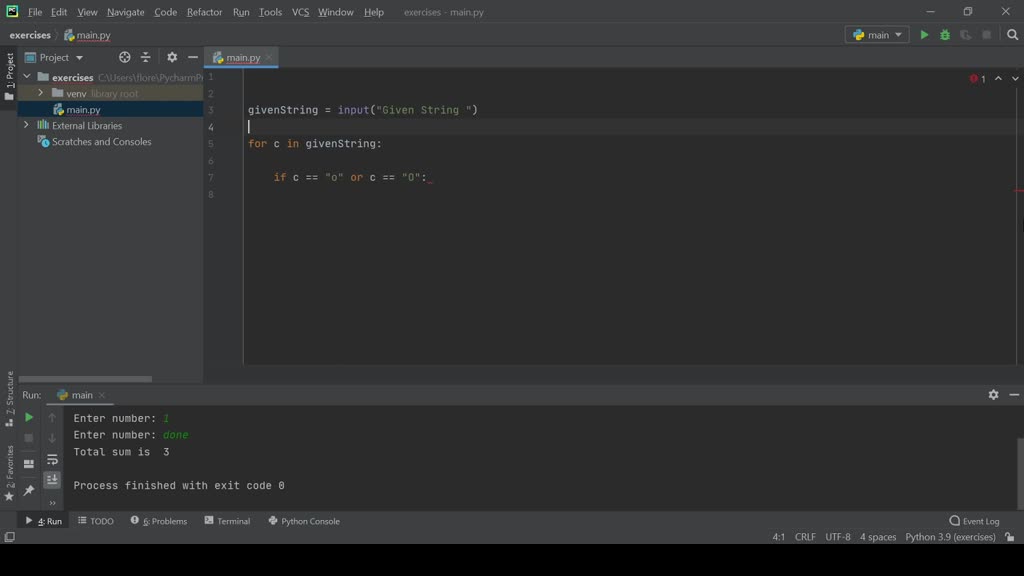
Task: Collapse all with the Project panel toolbar icon
Action: 146,57
